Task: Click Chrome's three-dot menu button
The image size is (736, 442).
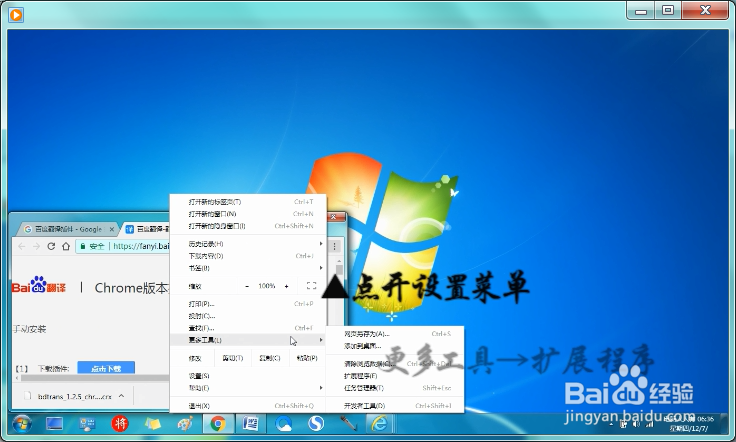Action: pos(335,246)
